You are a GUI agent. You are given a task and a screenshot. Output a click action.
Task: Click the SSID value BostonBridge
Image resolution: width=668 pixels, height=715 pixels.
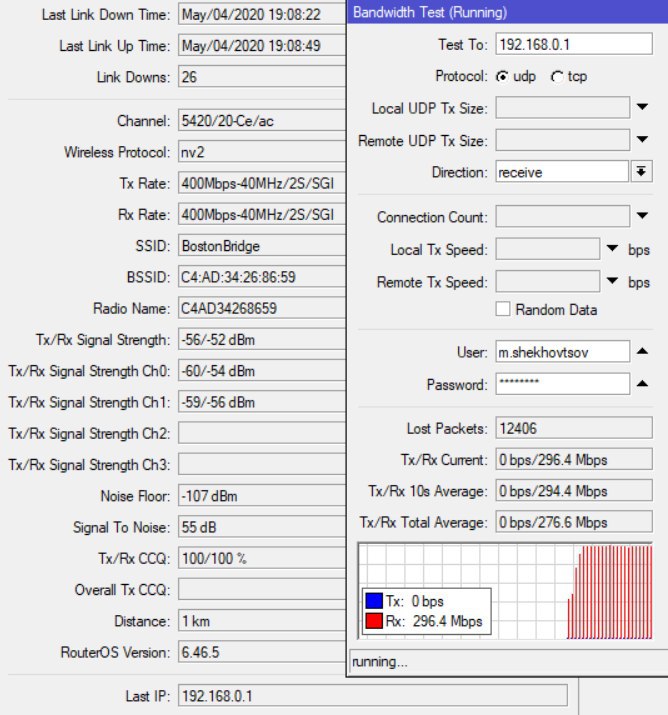pyautogui.click(x=262, y=246)
